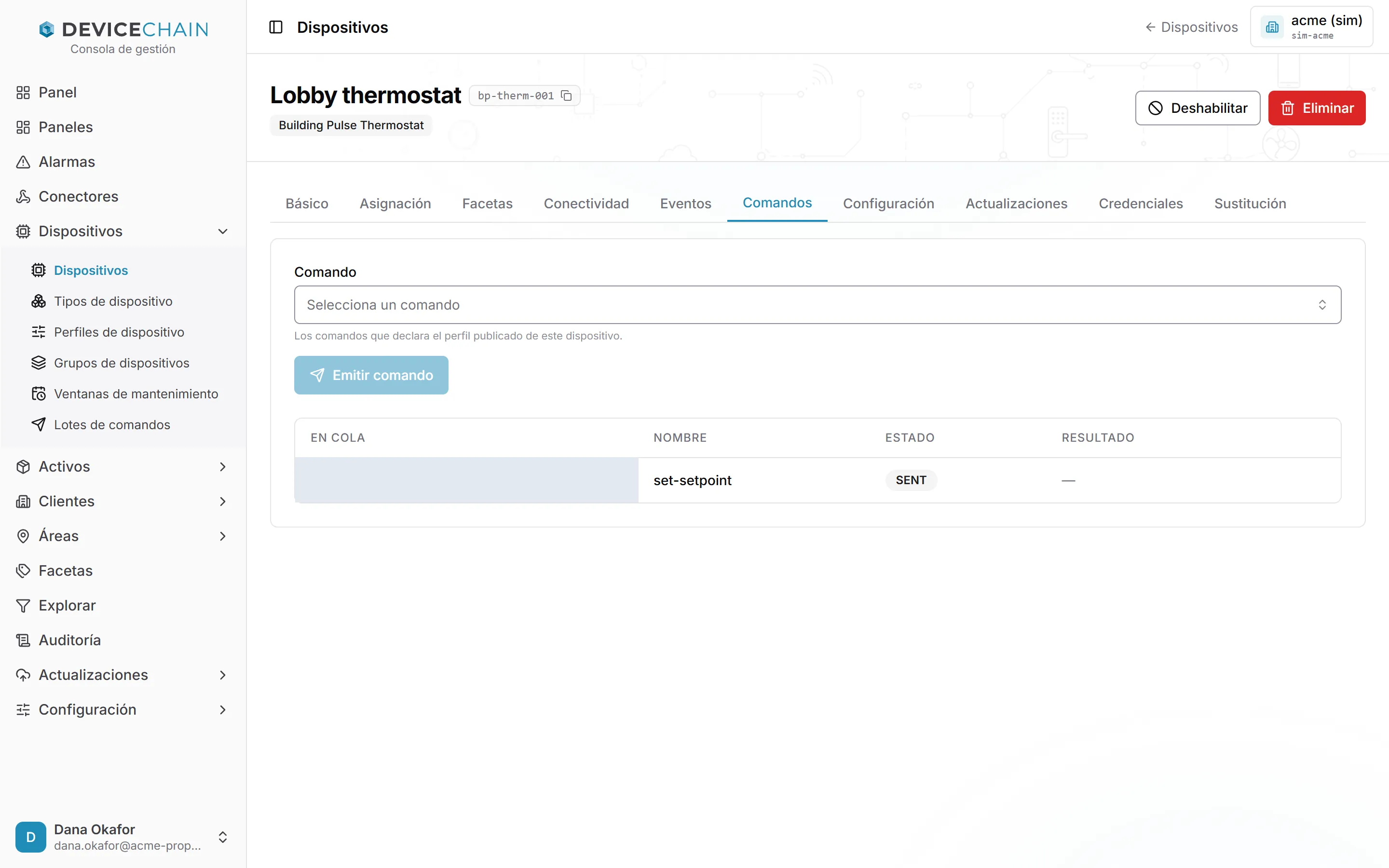Switch to the Asignación tab

[x=395, y=204]
